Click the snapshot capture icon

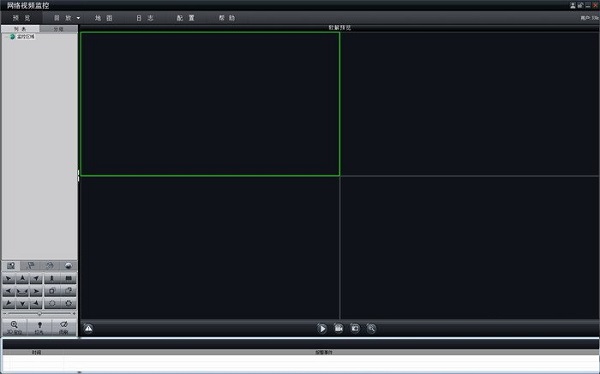pos(355,328)
